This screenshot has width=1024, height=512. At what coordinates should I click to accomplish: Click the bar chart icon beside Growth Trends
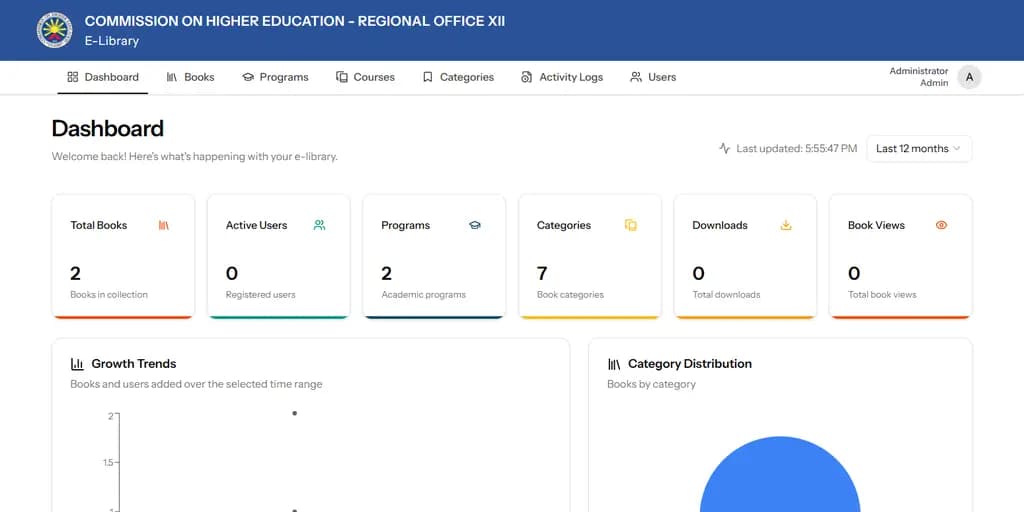(x=77, y=364)
